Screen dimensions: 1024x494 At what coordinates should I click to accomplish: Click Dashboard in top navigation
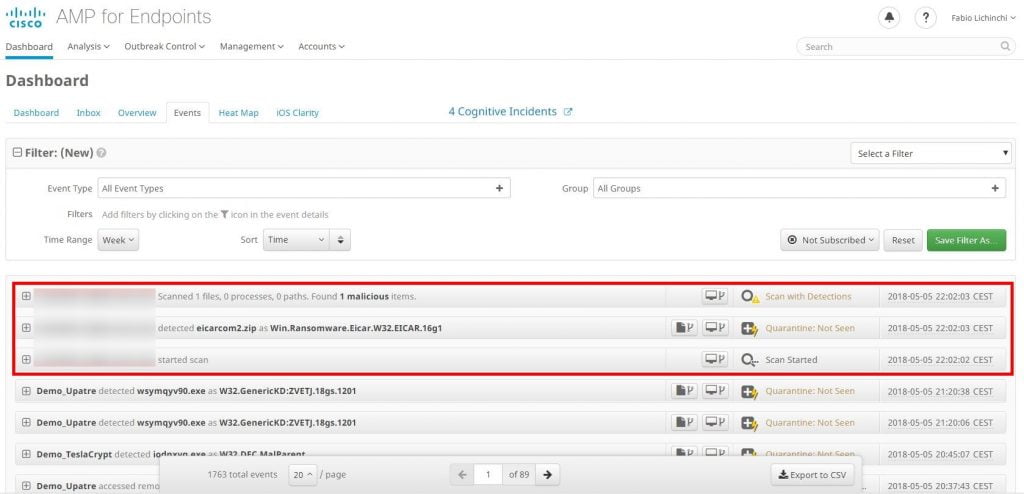pos(29,46)
